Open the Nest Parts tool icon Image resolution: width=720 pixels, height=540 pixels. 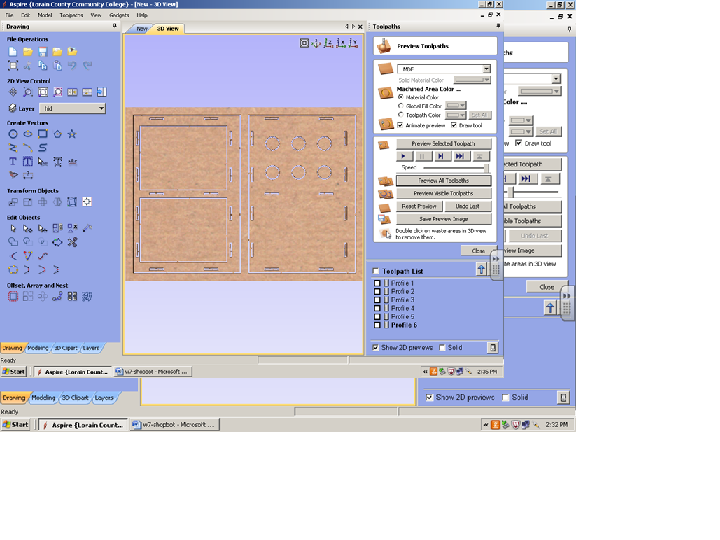click(87, 297)
